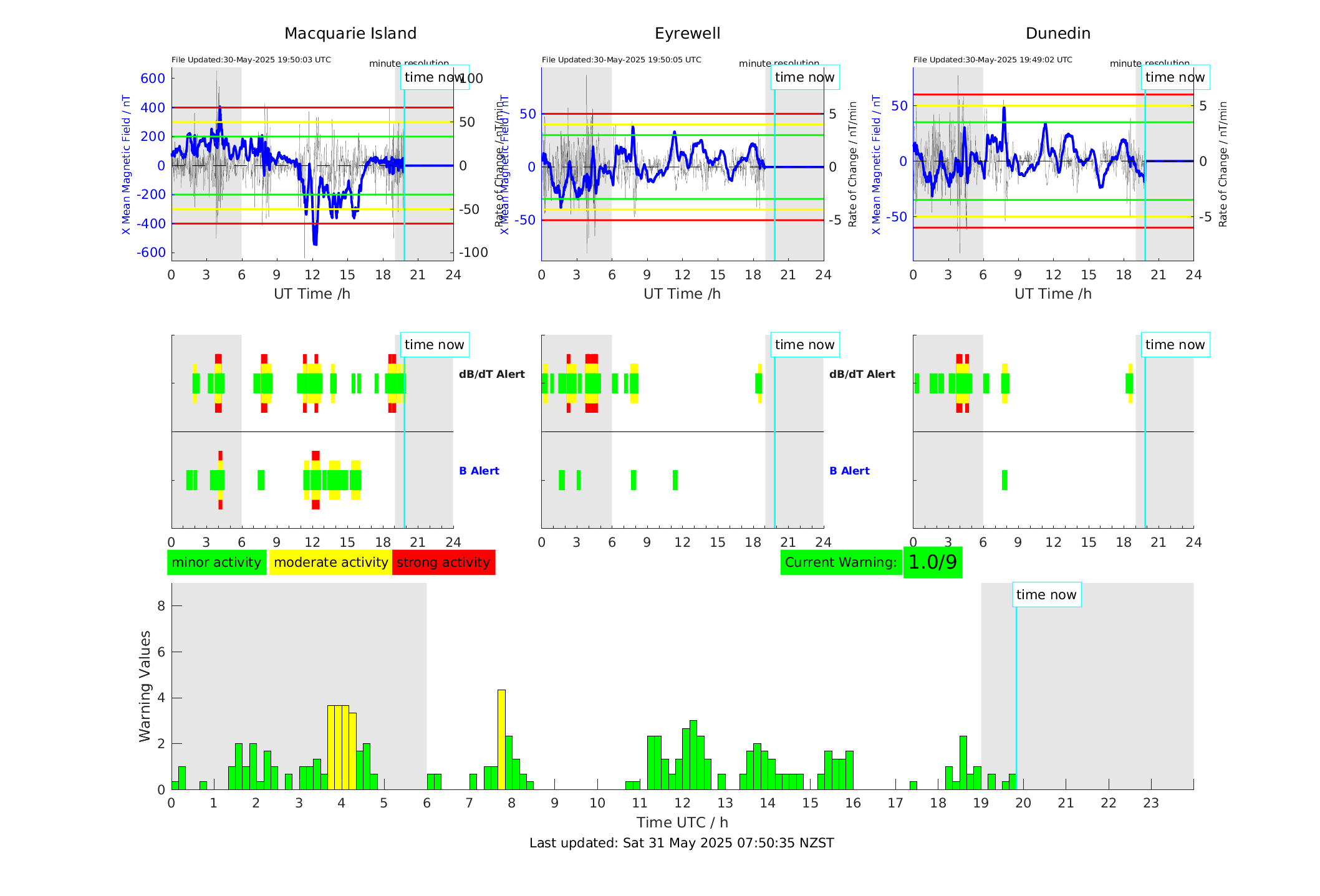Click the Warning Values axis label

[145, 686]
